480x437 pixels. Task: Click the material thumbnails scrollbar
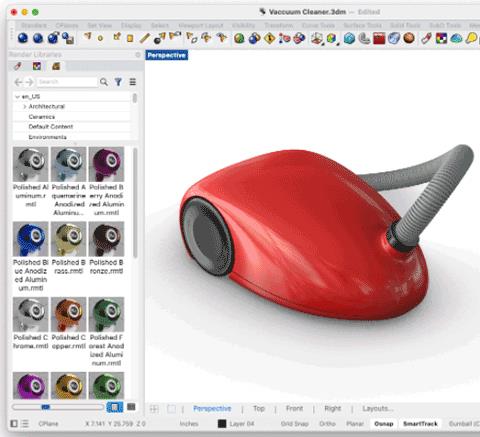click(135, 203)
